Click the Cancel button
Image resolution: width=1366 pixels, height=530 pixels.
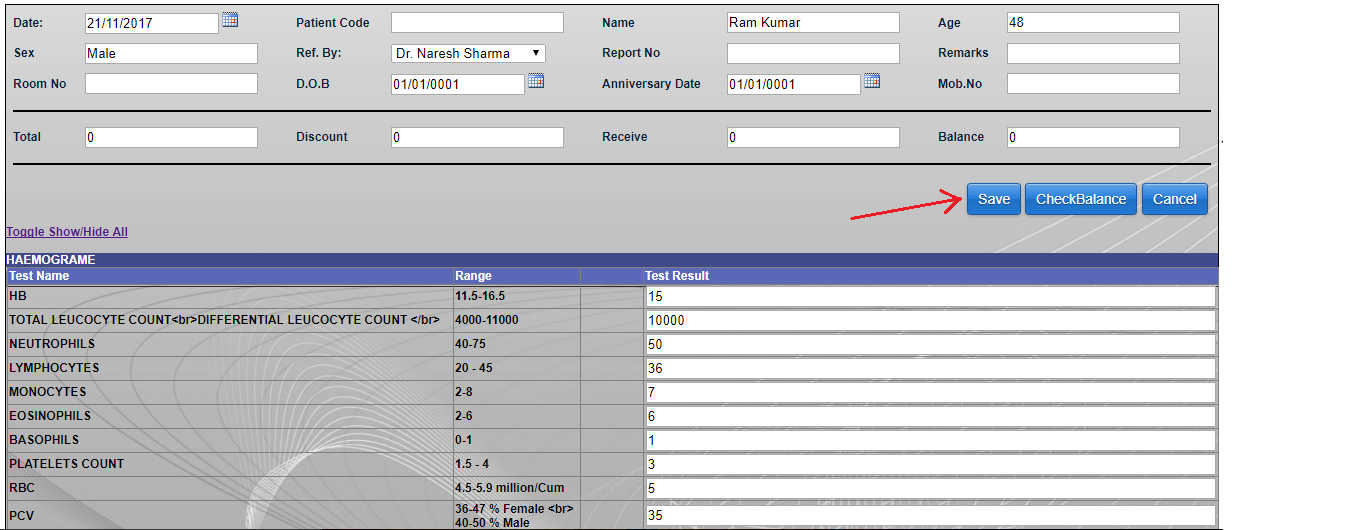point(1174,199)
